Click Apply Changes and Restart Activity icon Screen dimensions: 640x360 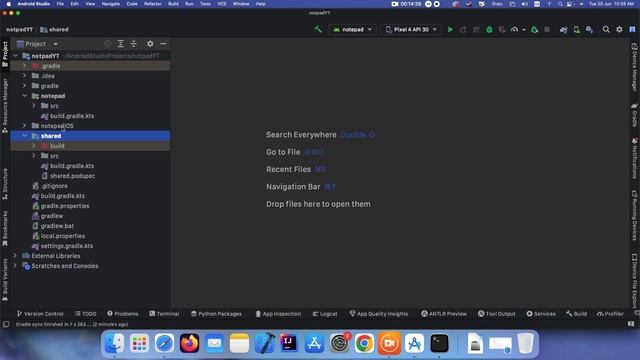[463, 29]
